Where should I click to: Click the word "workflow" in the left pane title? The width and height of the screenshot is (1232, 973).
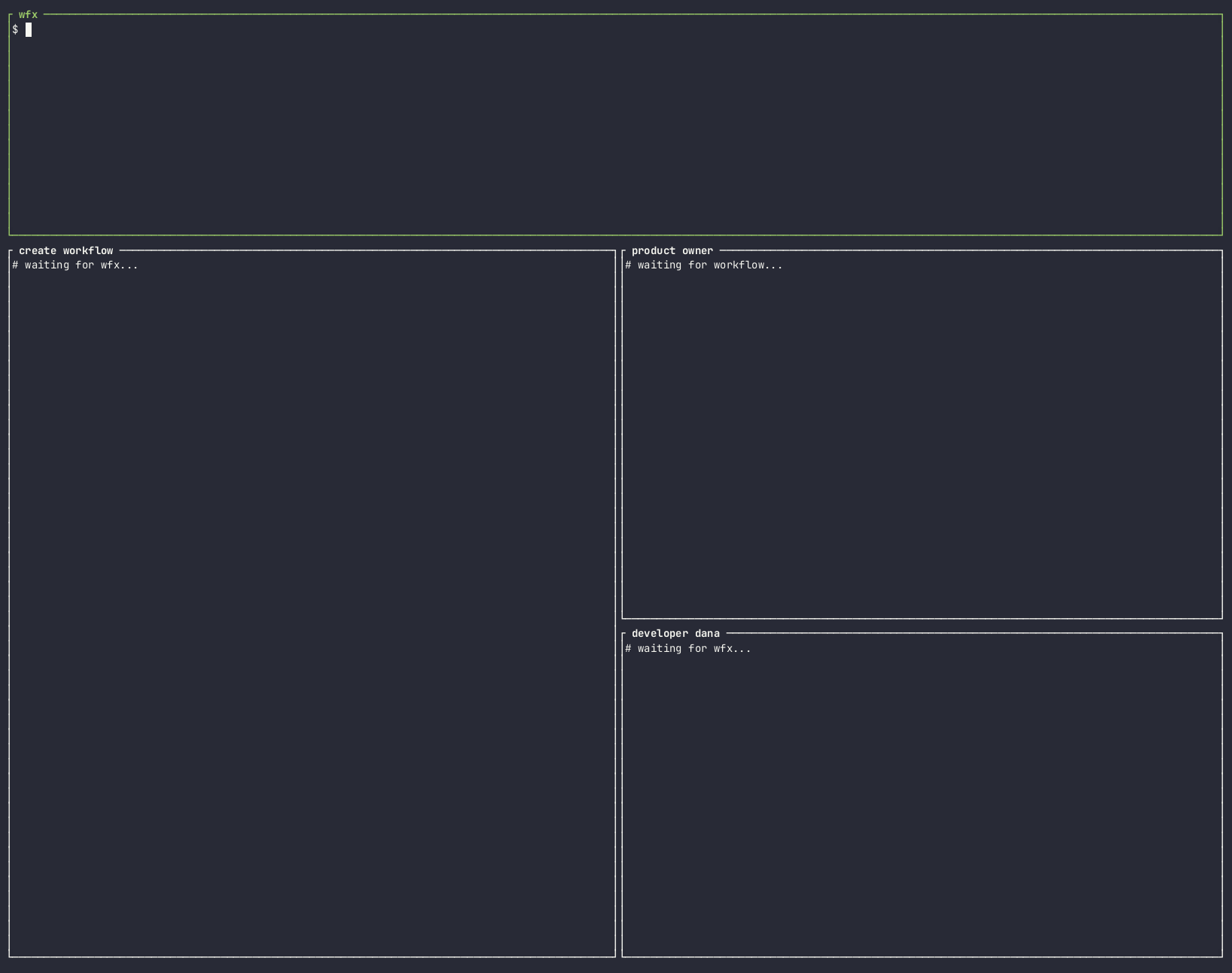coord(88,250)
